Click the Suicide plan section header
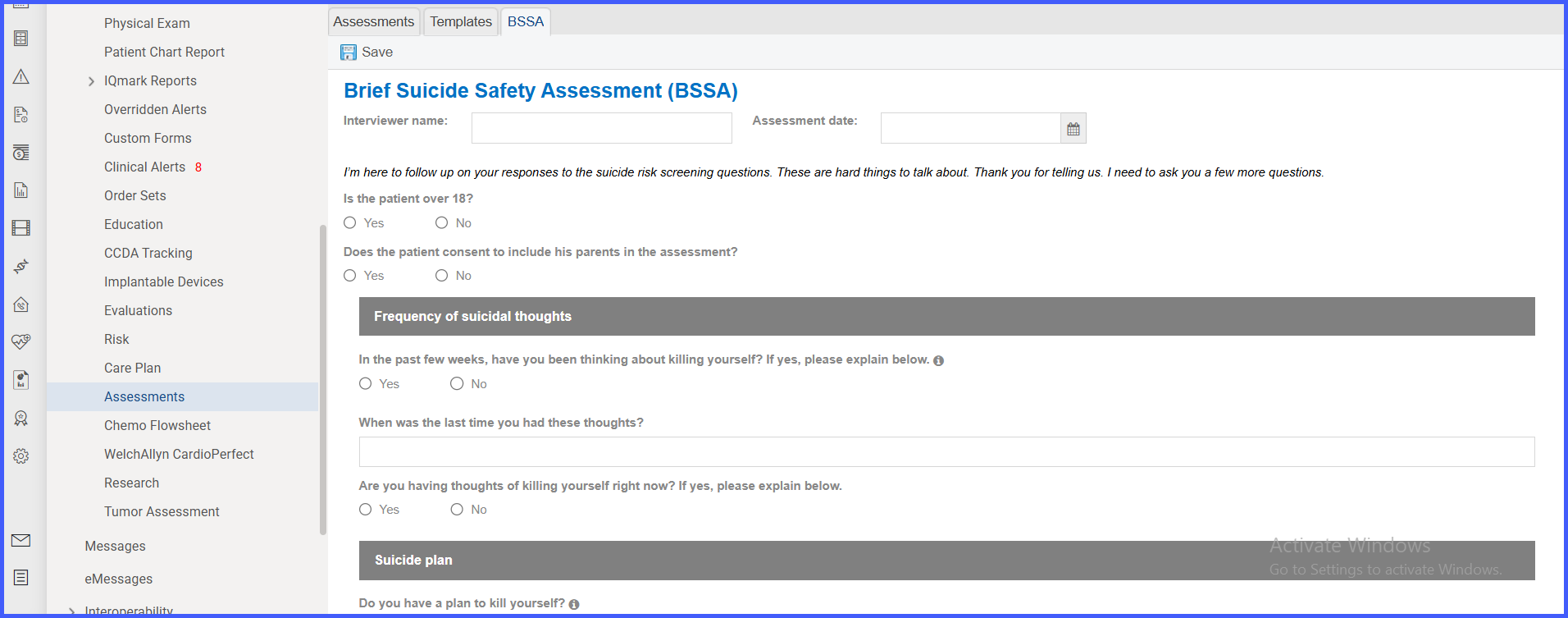The width and height of the screenshot is (1568, 618). click(947, 561)
